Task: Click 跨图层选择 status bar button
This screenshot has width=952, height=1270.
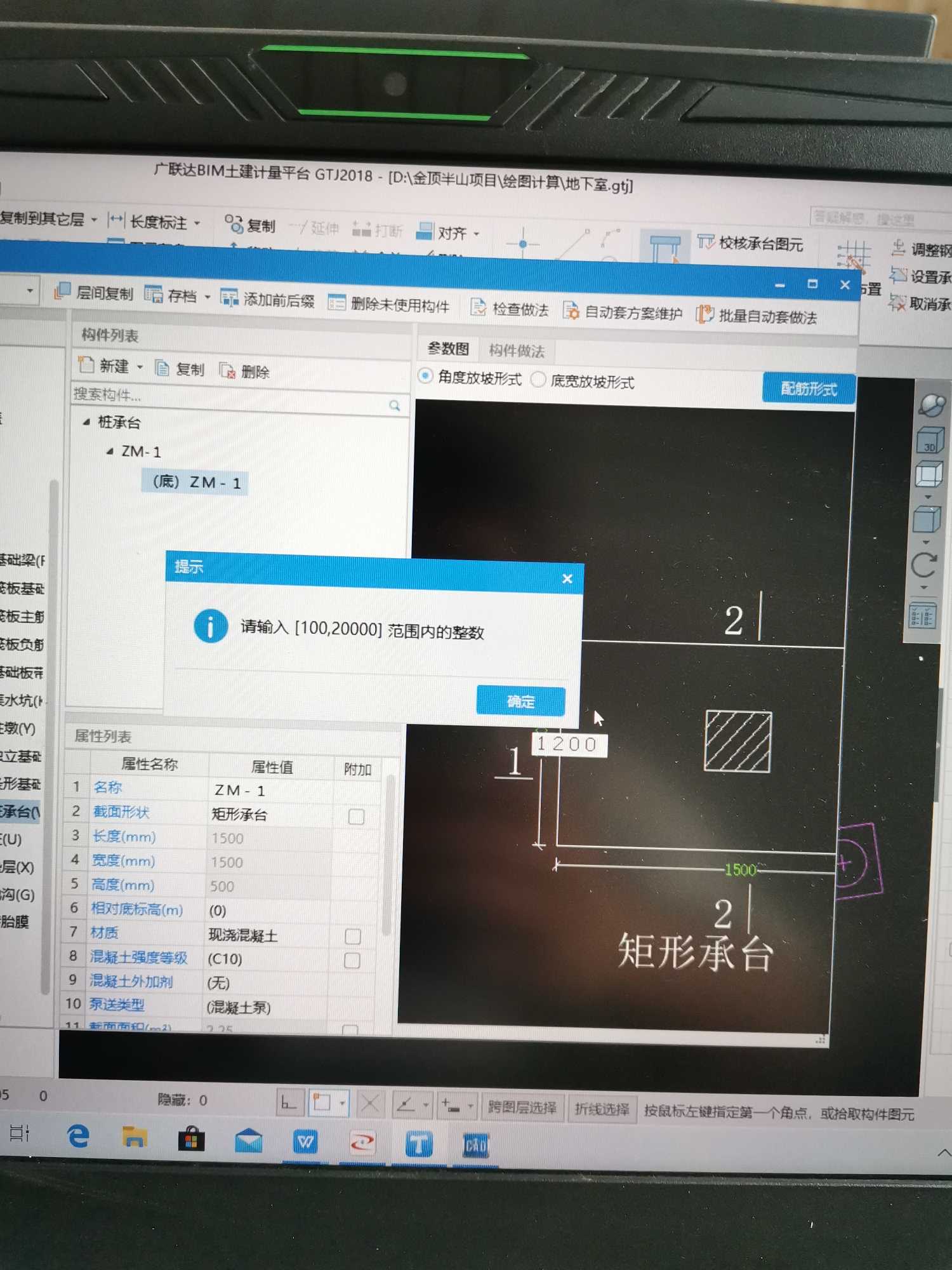Action: (x=522, y=1108)
